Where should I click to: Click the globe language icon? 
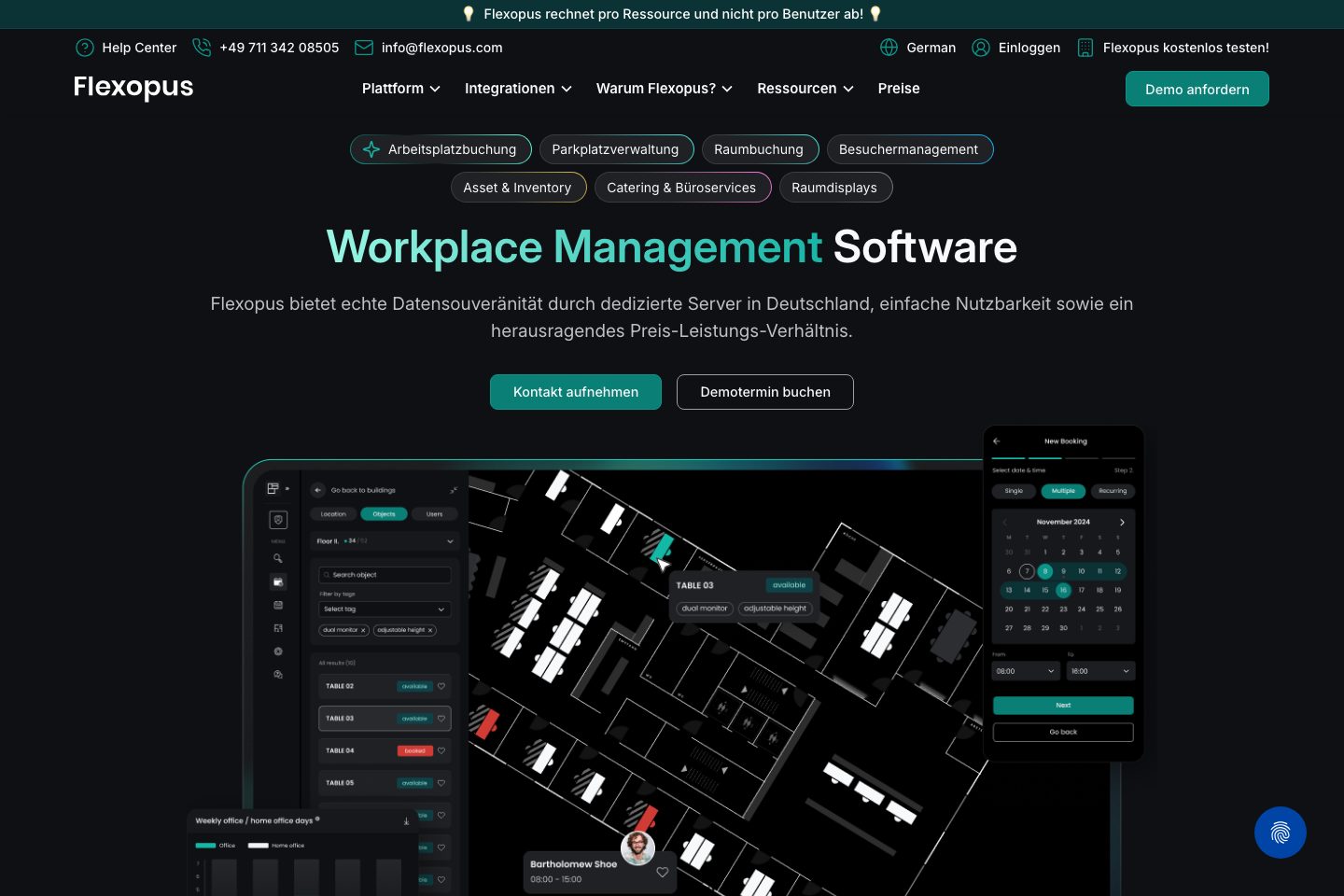(889, 48)
